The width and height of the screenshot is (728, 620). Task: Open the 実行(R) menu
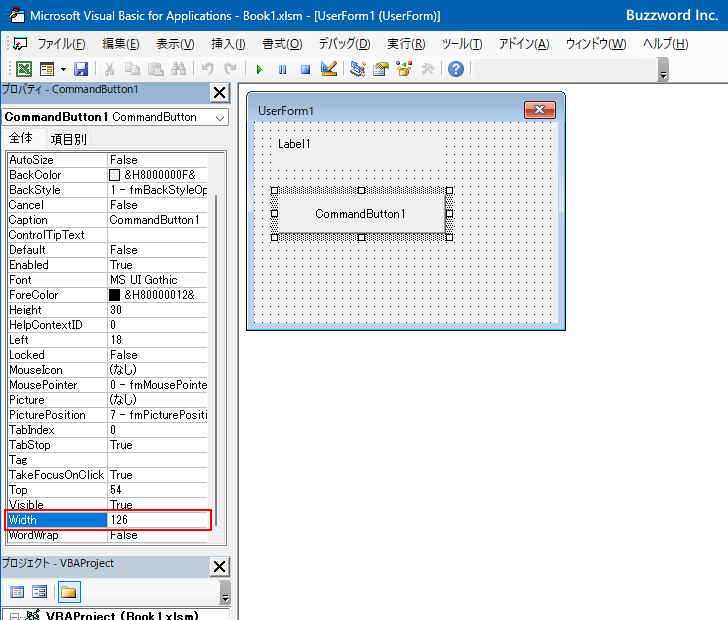tap(406, 44)
